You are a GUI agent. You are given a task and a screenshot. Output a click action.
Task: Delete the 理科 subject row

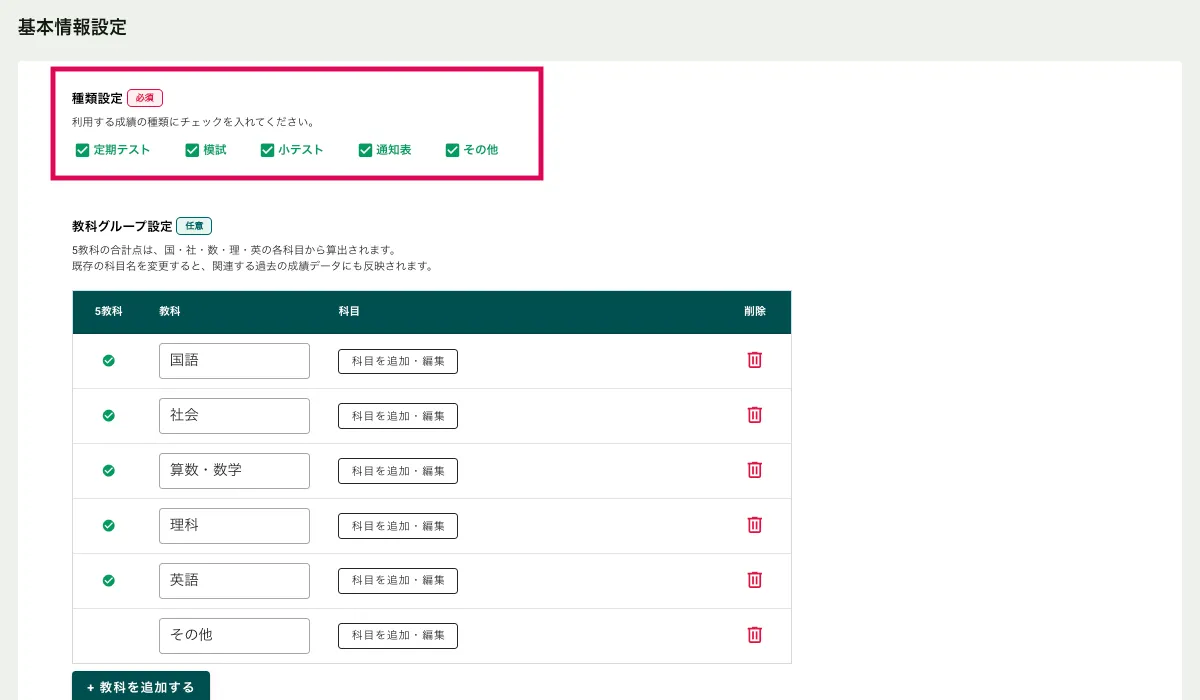[x=755, y=525]
